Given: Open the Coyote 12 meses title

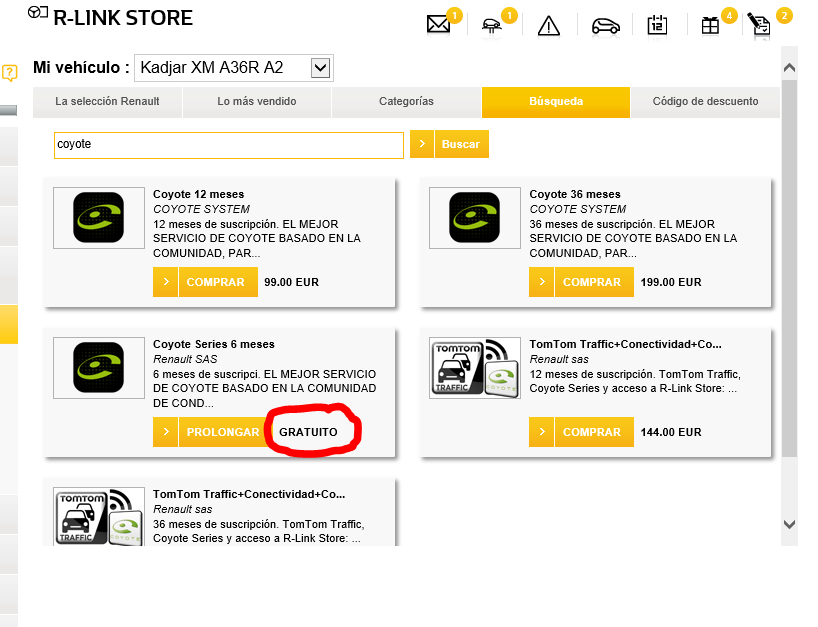Looking at the screenshot, I should click(x=198, y=194).
